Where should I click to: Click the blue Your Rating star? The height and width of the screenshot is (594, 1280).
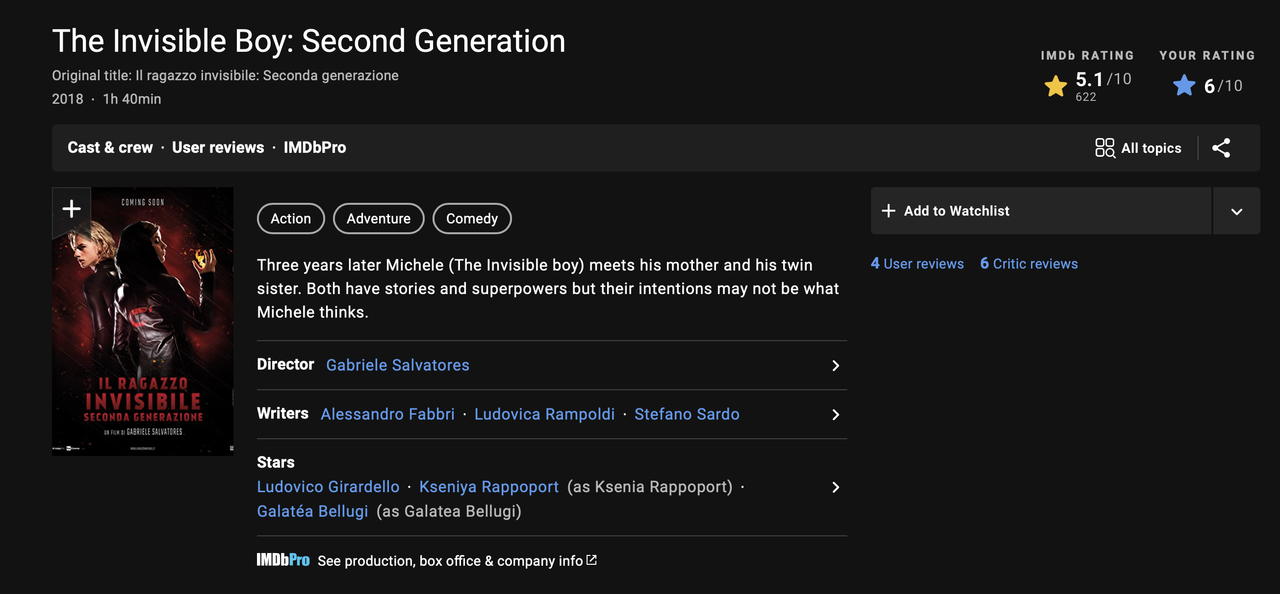pyautogui.click(x=1184, y=86)
